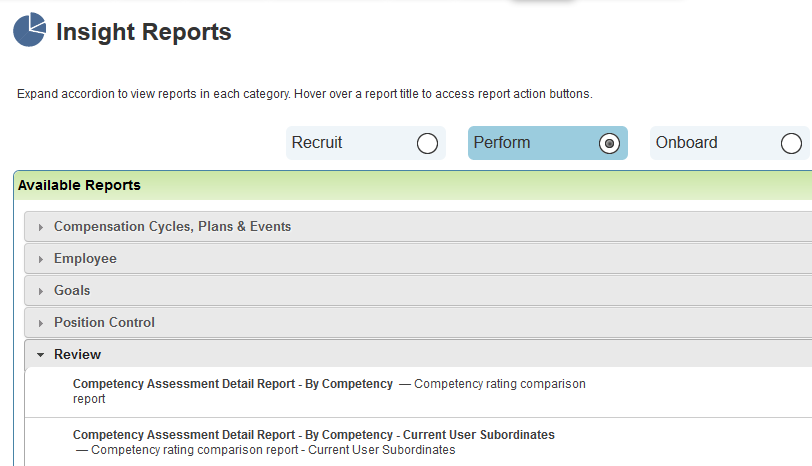This screenshot has width=812, height=466.
Task: Click the Review accordion header
Action: tap(418, 354)
